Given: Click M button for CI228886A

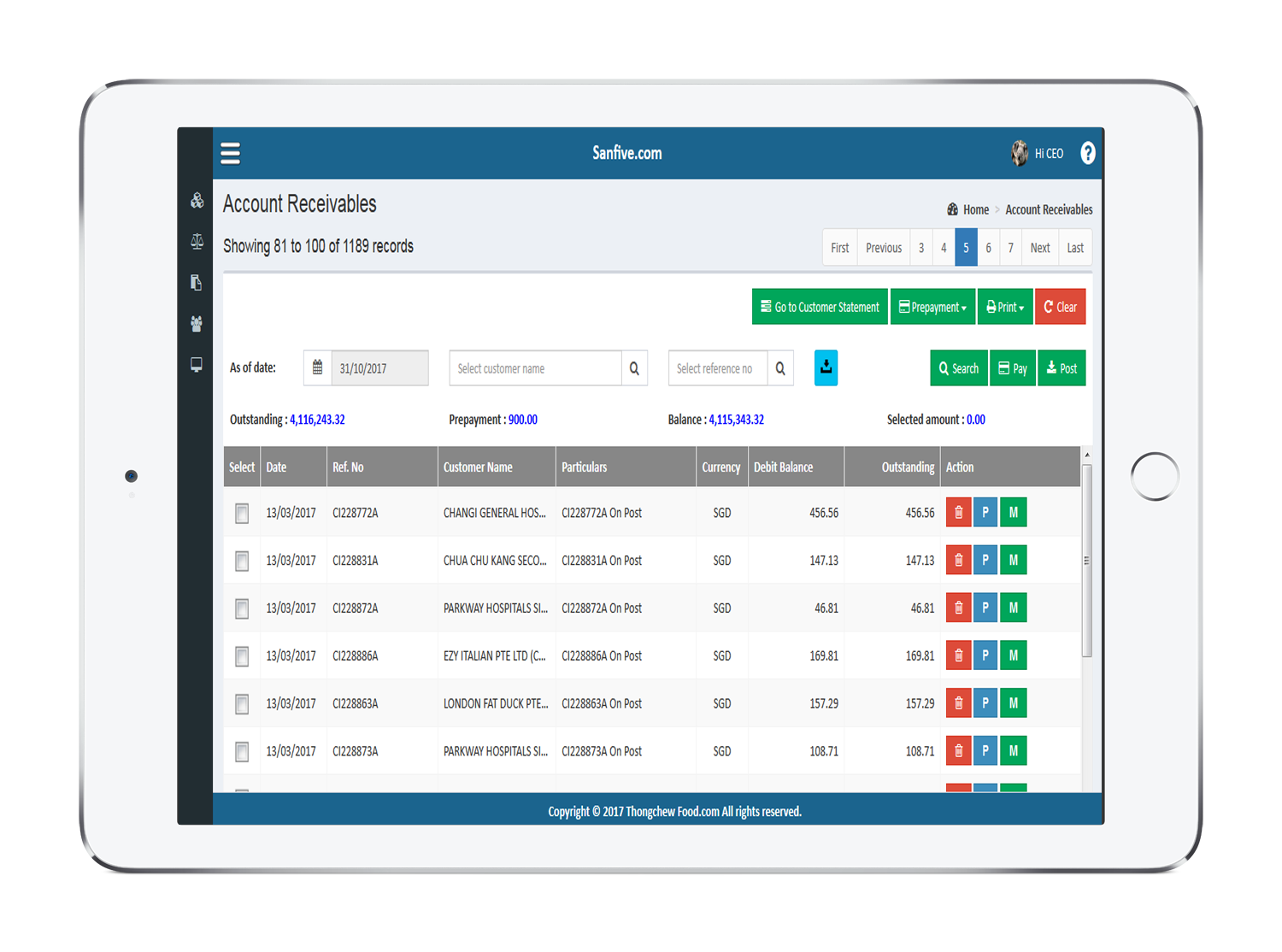Looking at the screenshot, I should [1014, 655].
